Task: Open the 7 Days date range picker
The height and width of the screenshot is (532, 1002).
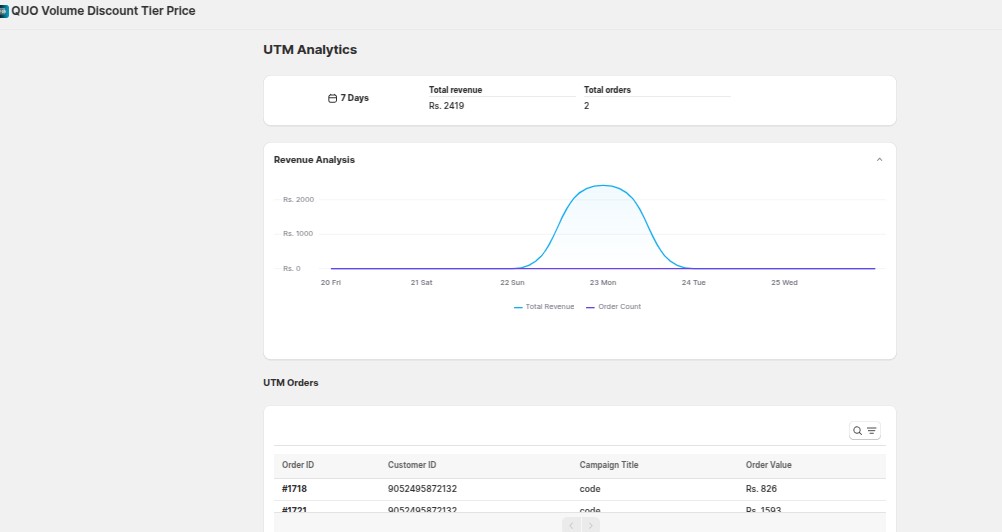Action: pyautogui.click(x=348, y=98)
